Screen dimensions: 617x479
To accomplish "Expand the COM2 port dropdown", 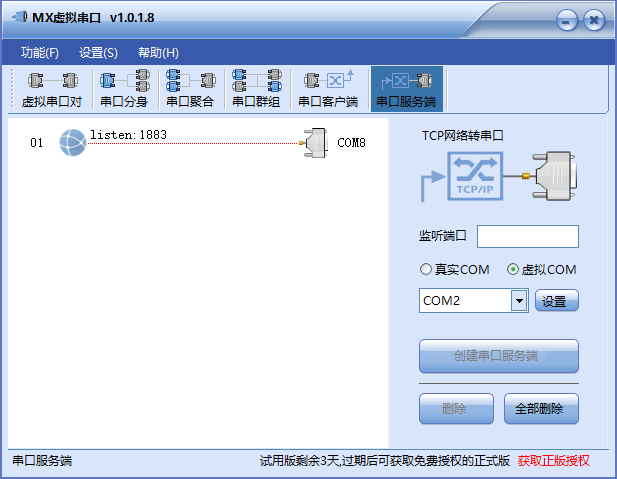I will click(519, 301).
